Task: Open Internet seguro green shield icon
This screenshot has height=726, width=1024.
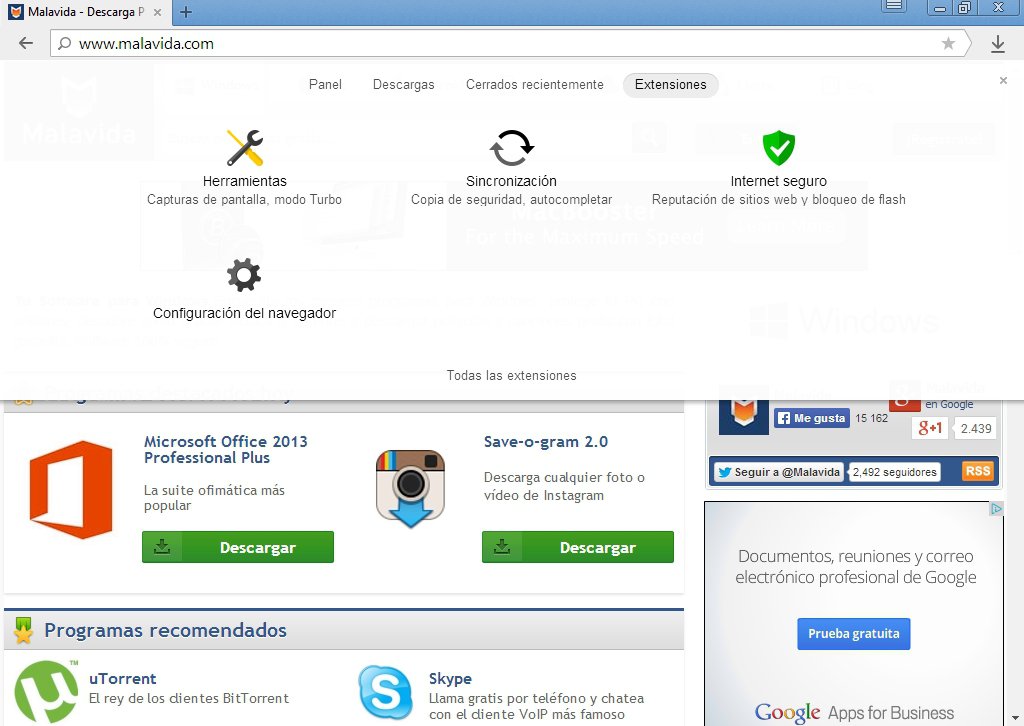Action: pos(778,148)
